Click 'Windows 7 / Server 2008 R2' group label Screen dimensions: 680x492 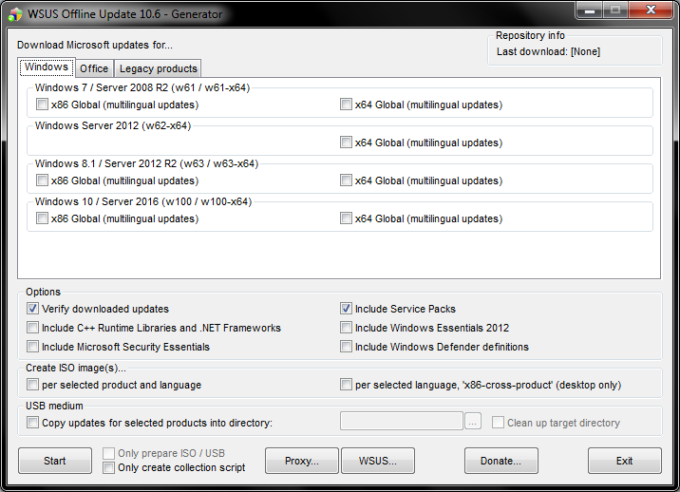tap(142, 88)
